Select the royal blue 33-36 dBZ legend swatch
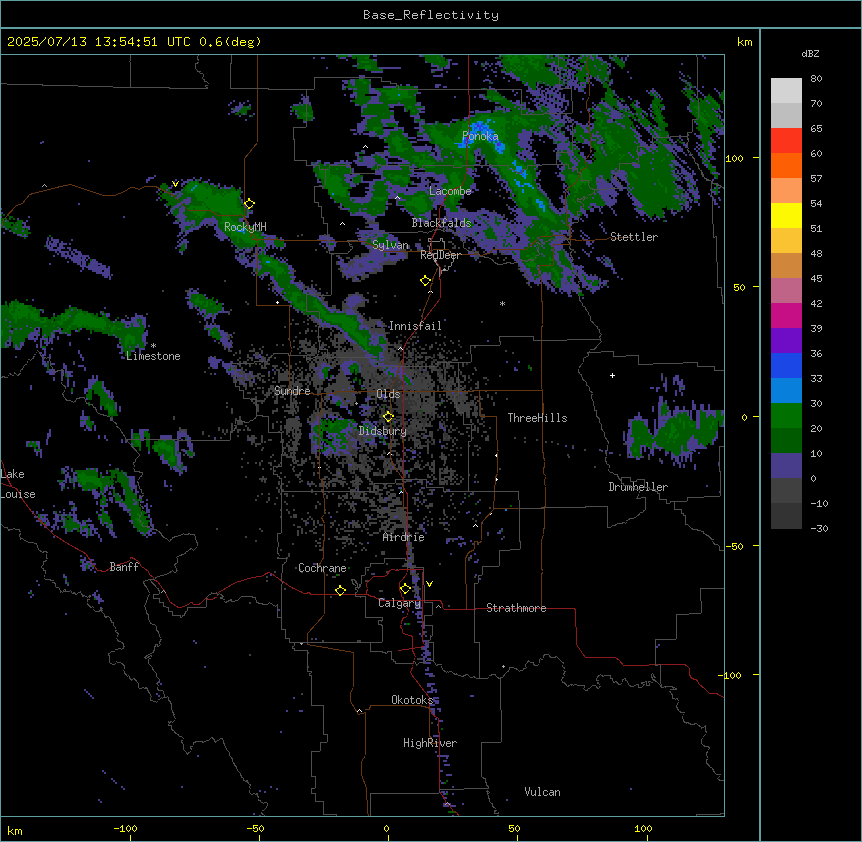This screenshot has height=842, width=862. (786, 365)
